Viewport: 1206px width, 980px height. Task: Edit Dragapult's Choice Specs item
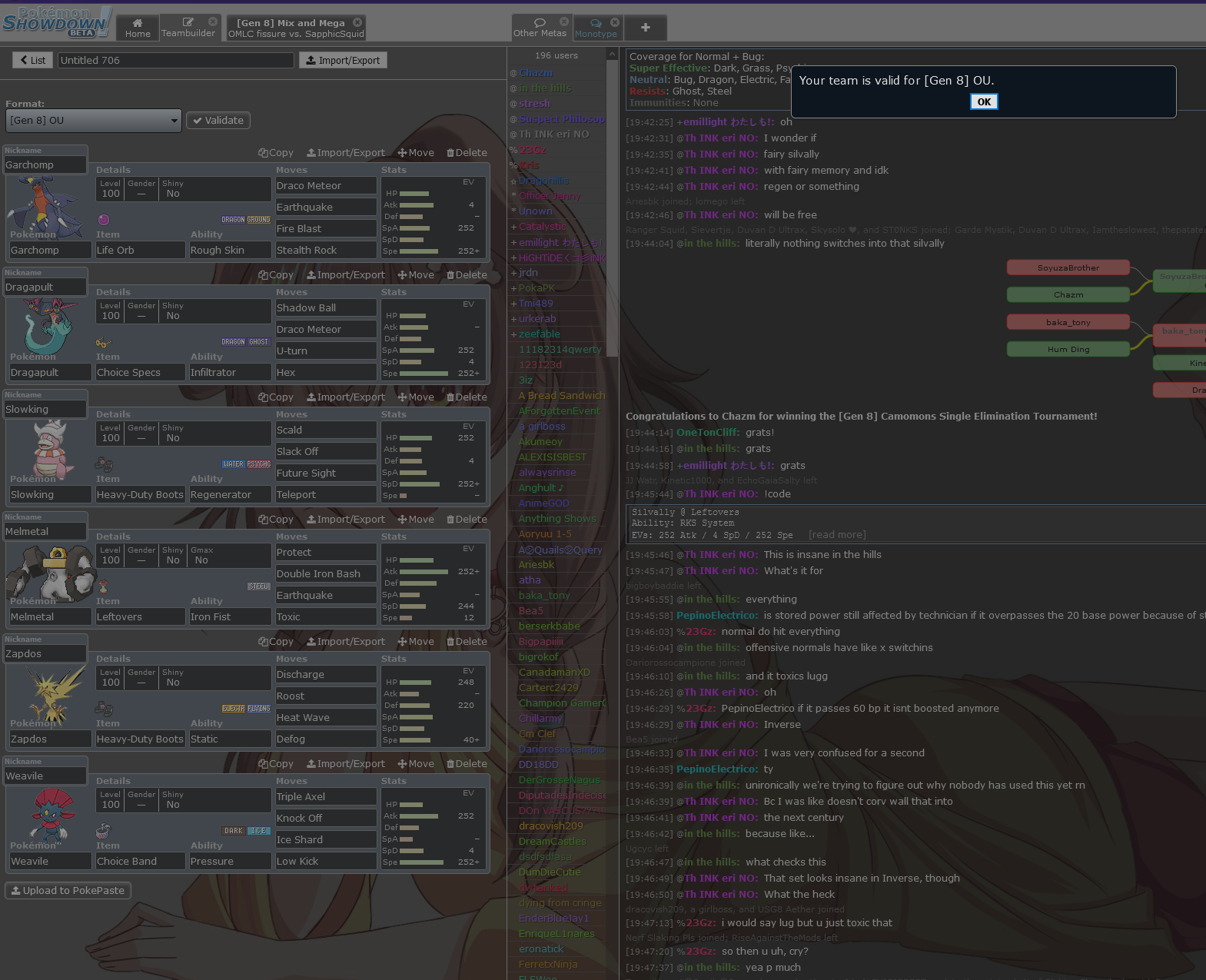[140, 373]
